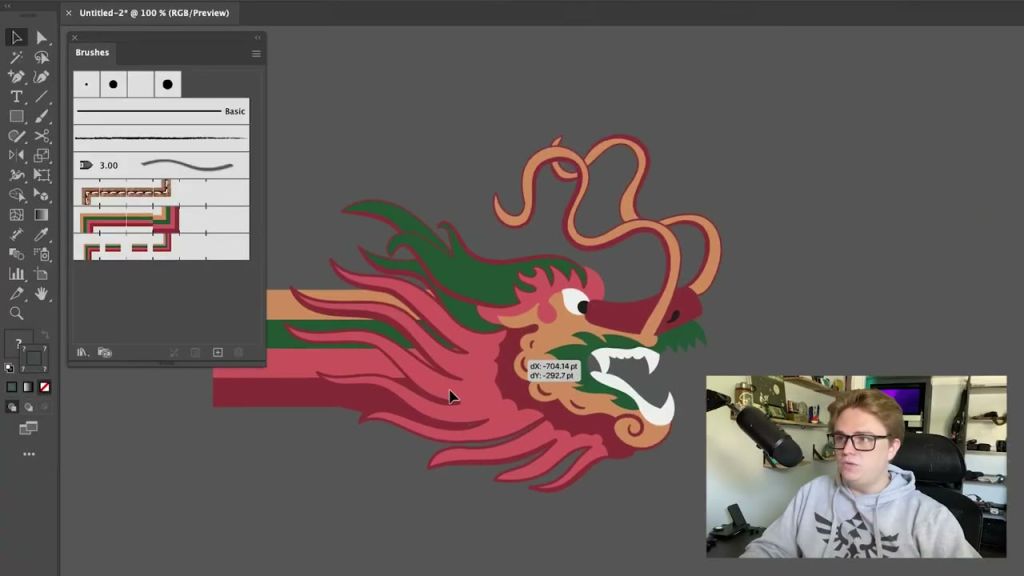Collapse the Brushes panel with double arrows
Image resolution: width=1024 pixels, height=576 pixels.
tap(257, 37)
